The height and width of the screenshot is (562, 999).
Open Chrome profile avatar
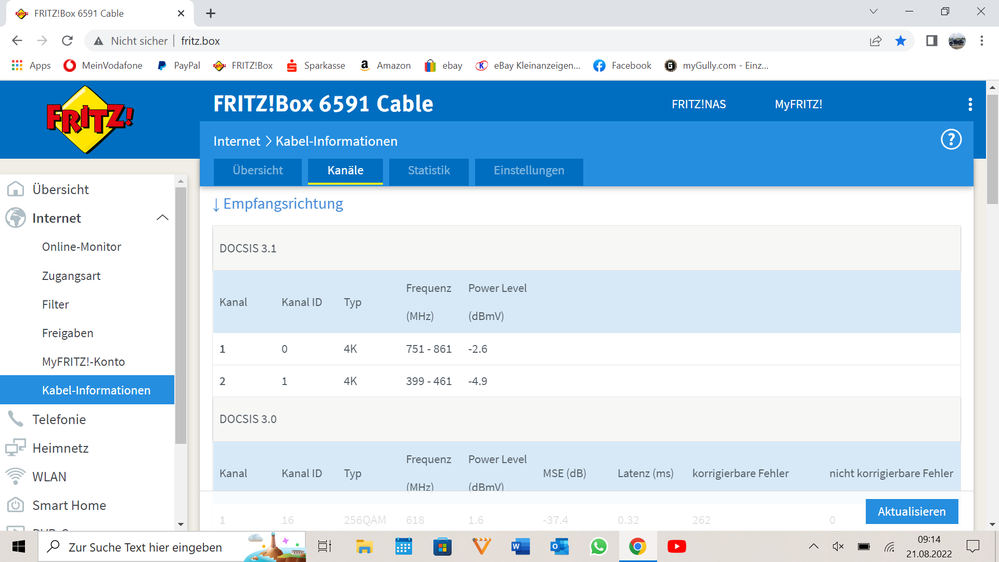957,41
